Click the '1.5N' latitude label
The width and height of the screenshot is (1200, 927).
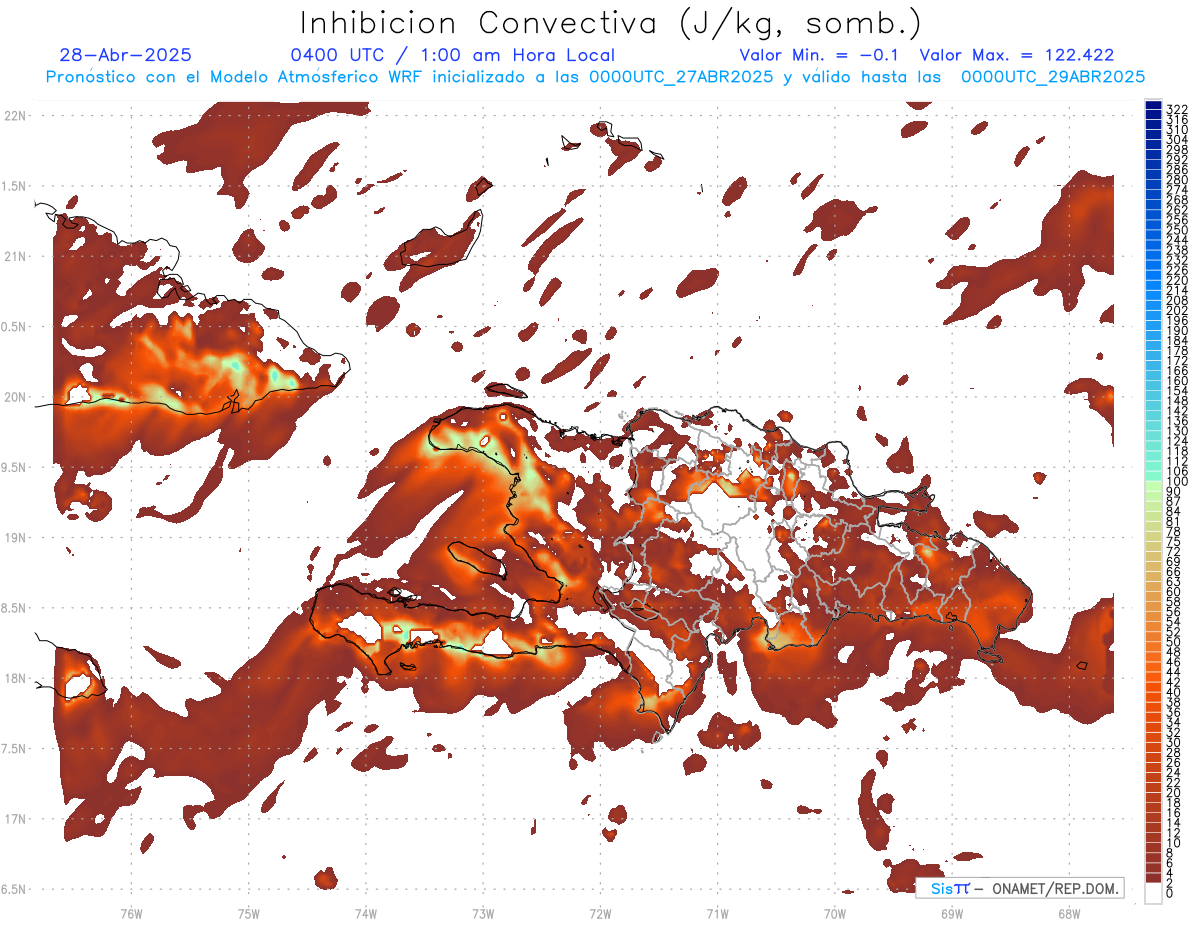click(15, 186)
